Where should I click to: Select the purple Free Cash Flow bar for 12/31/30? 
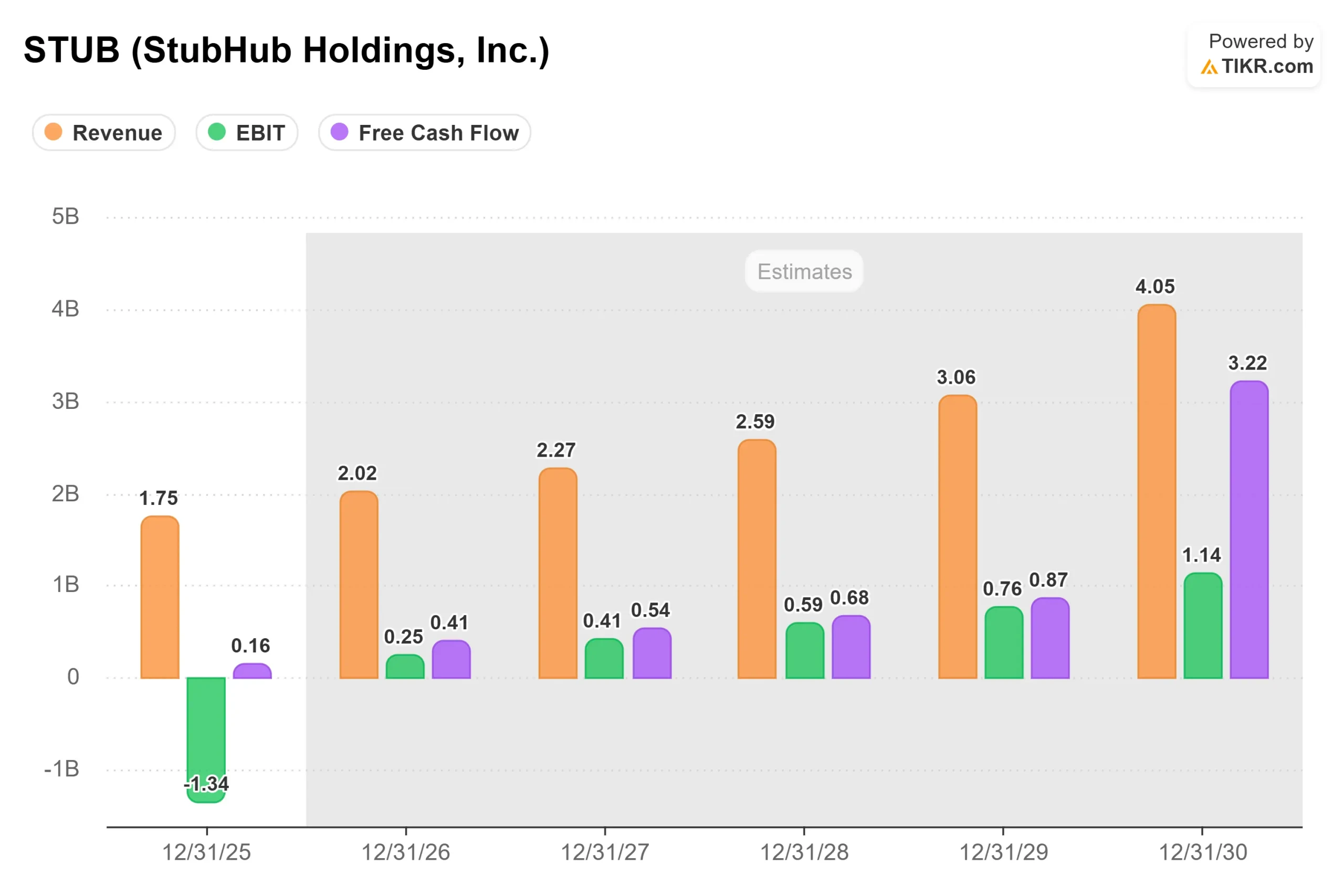coord(1249,530)
